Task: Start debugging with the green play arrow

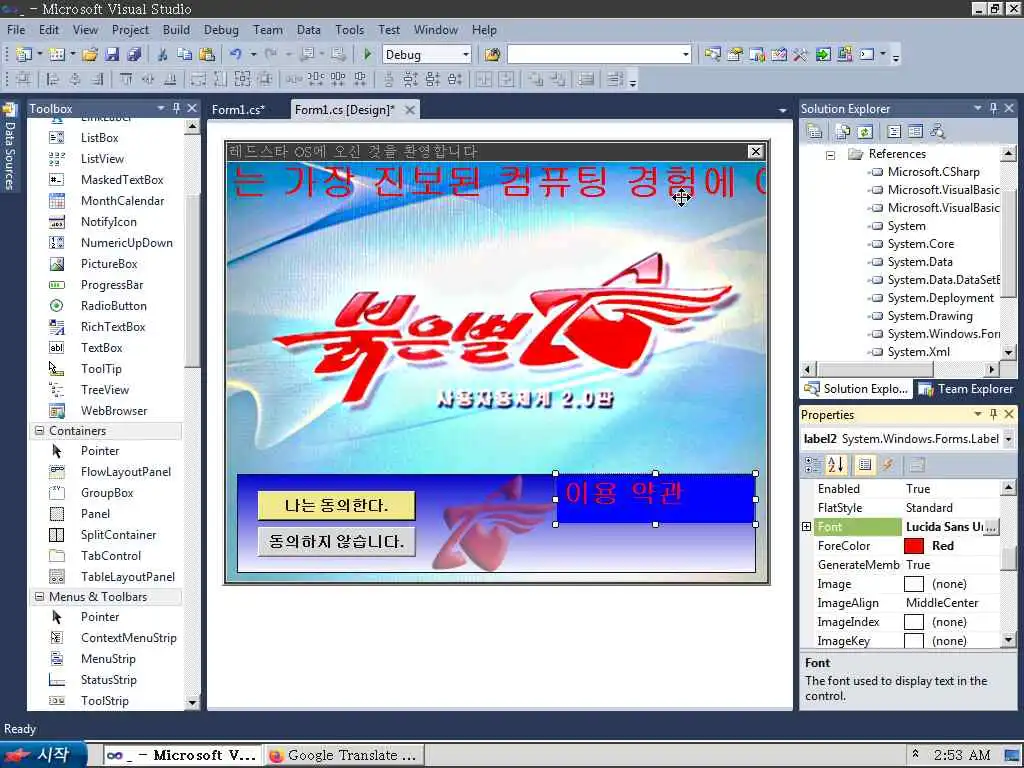Action: [x=367, y=55]
